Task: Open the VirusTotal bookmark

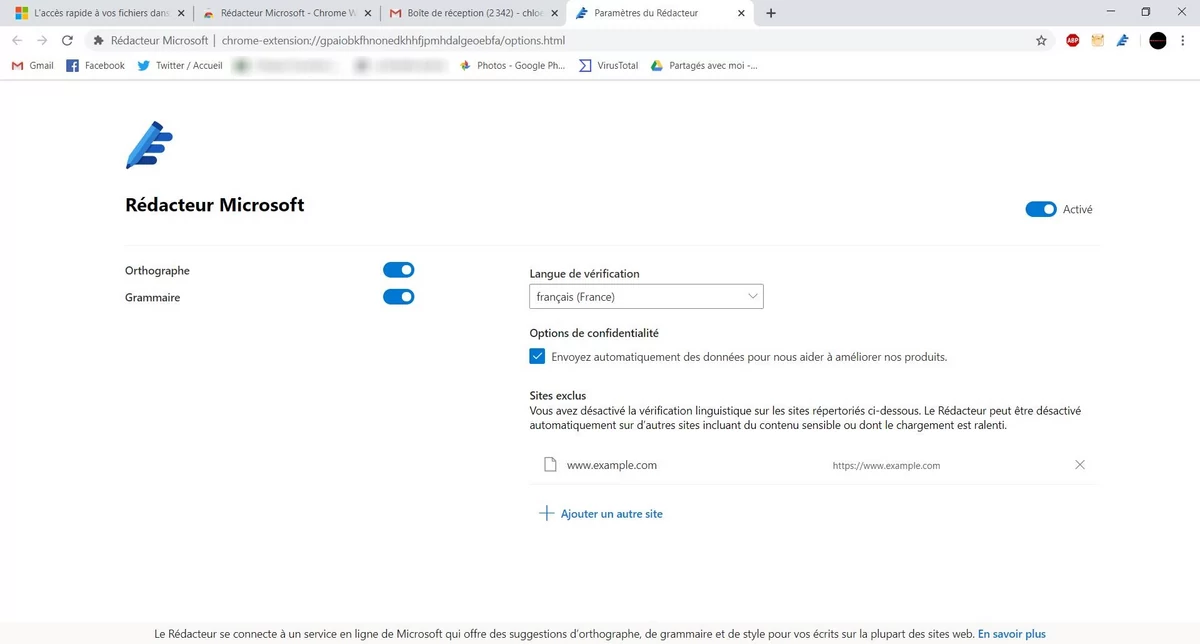Action: click(608, 65)
